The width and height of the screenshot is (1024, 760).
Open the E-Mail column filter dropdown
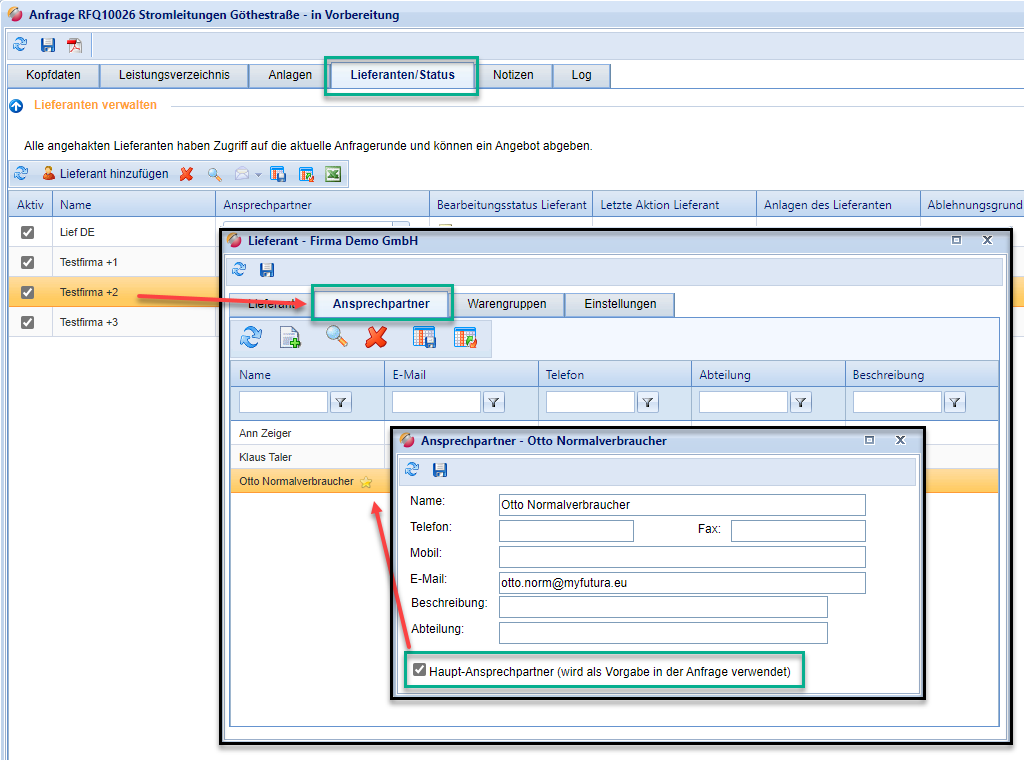[x=494, y=402]
